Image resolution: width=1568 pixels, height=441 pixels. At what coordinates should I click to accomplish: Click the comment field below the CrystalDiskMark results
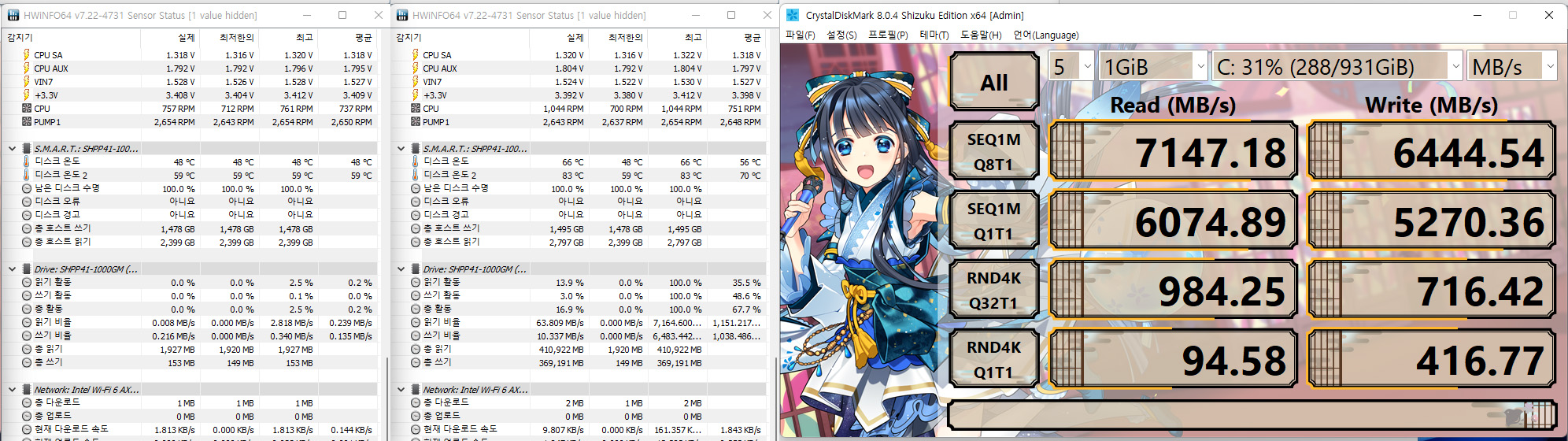[1252, 415]
